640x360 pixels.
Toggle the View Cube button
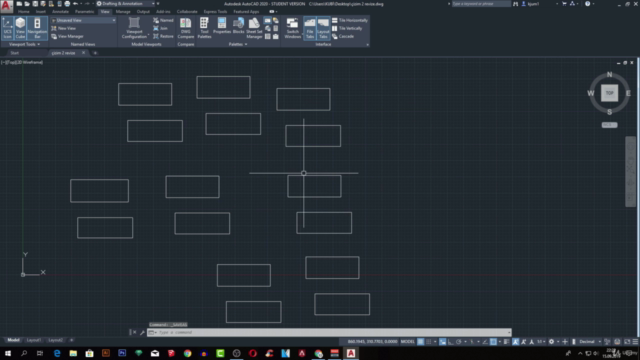coord(20,28)
